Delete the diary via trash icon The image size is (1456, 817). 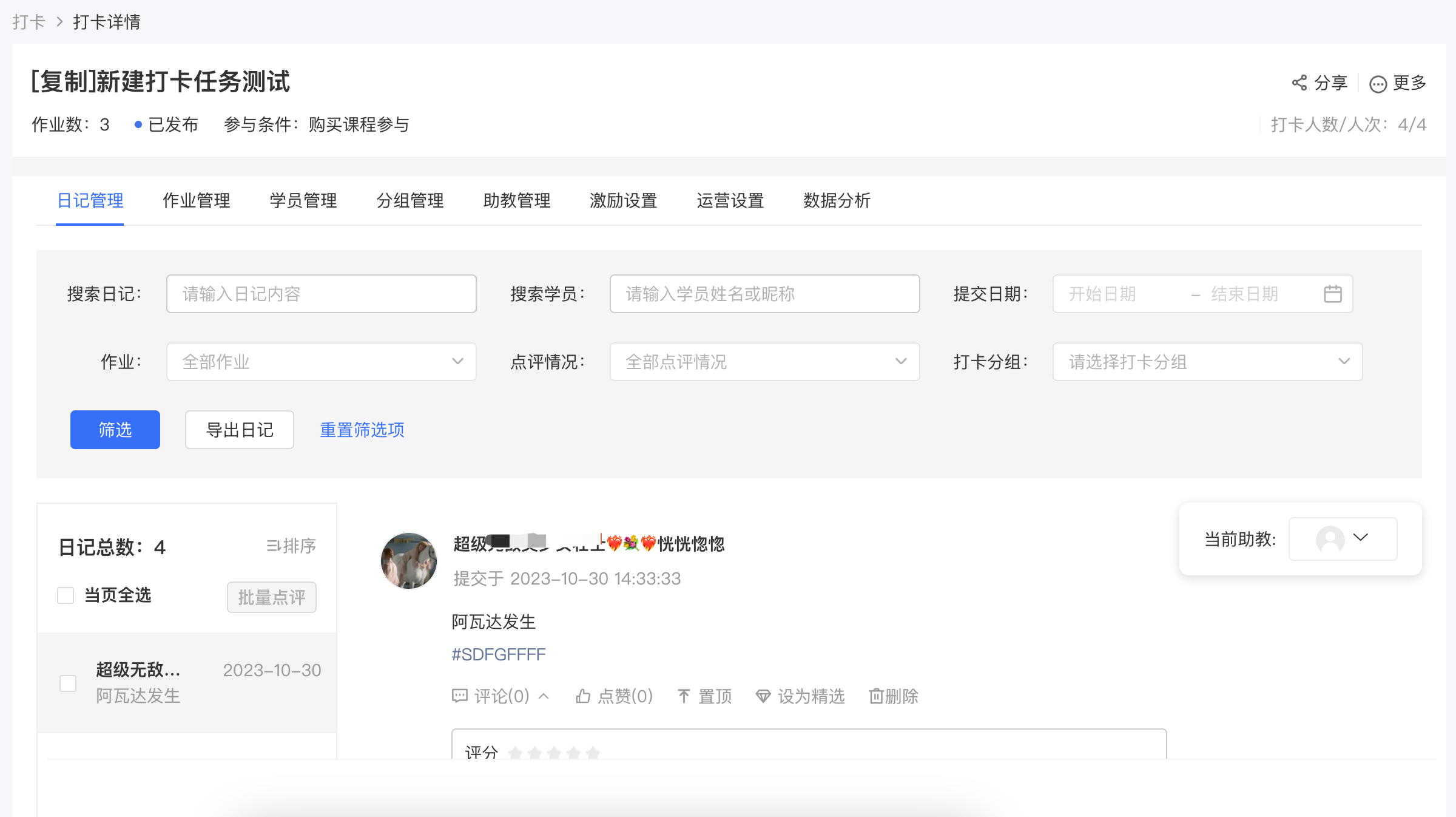(876, 696)
